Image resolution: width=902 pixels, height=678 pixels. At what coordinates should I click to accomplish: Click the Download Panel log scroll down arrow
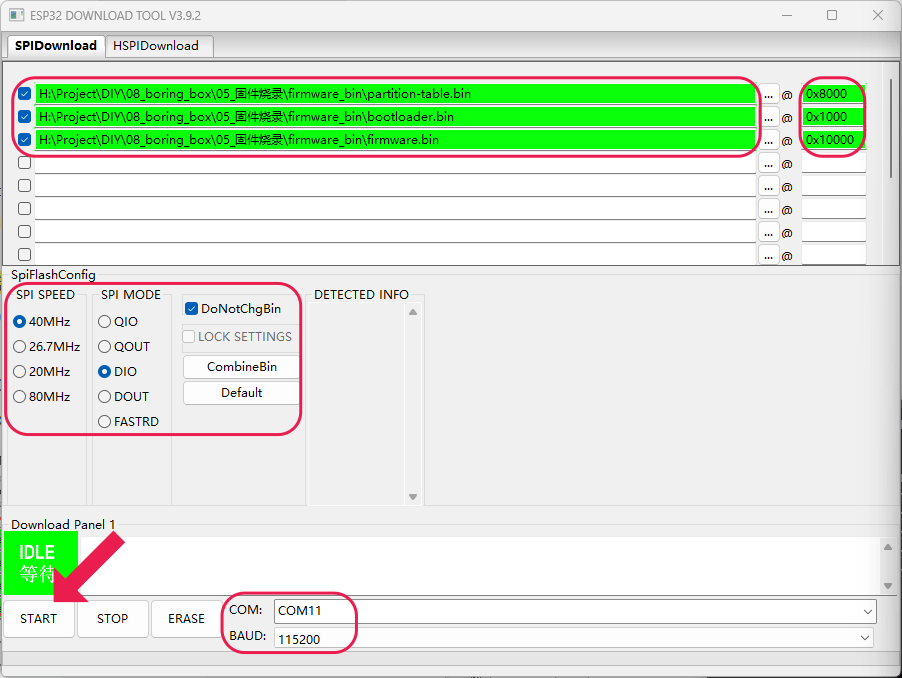(888, 586)
